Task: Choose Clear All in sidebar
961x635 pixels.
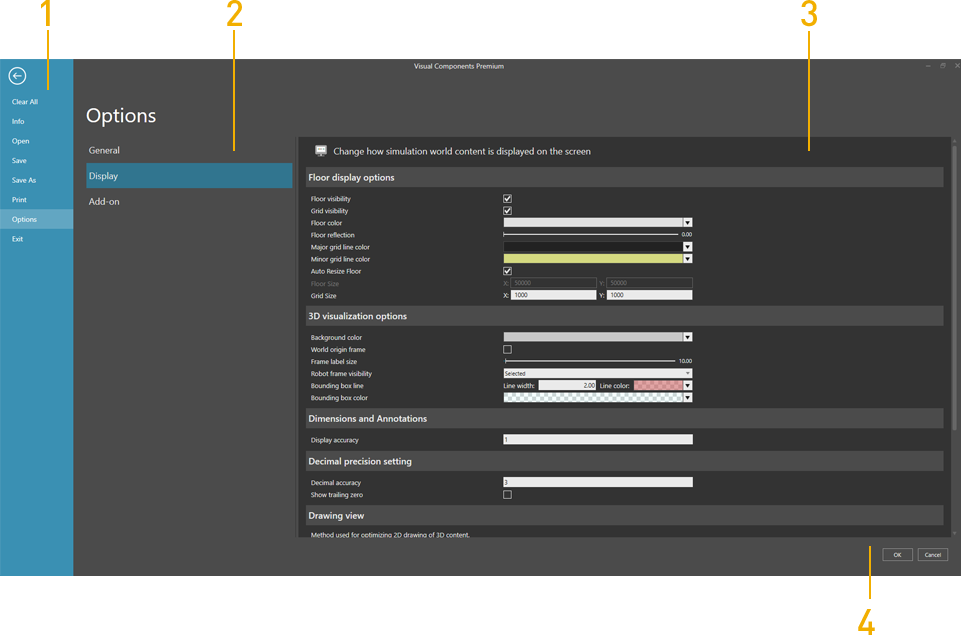Action: [x=25, y=102]
